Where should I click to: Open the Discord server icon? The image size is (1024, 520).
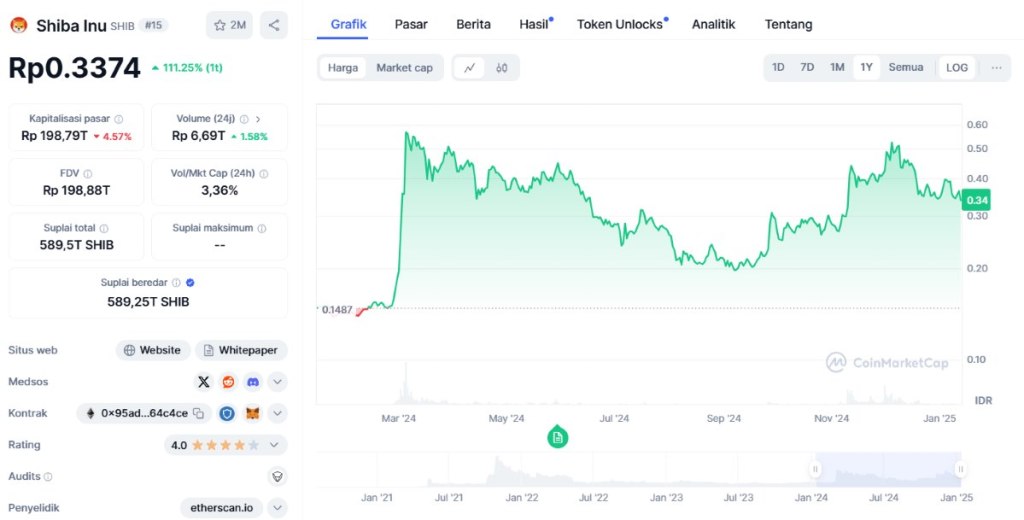[x=253, y=382]
